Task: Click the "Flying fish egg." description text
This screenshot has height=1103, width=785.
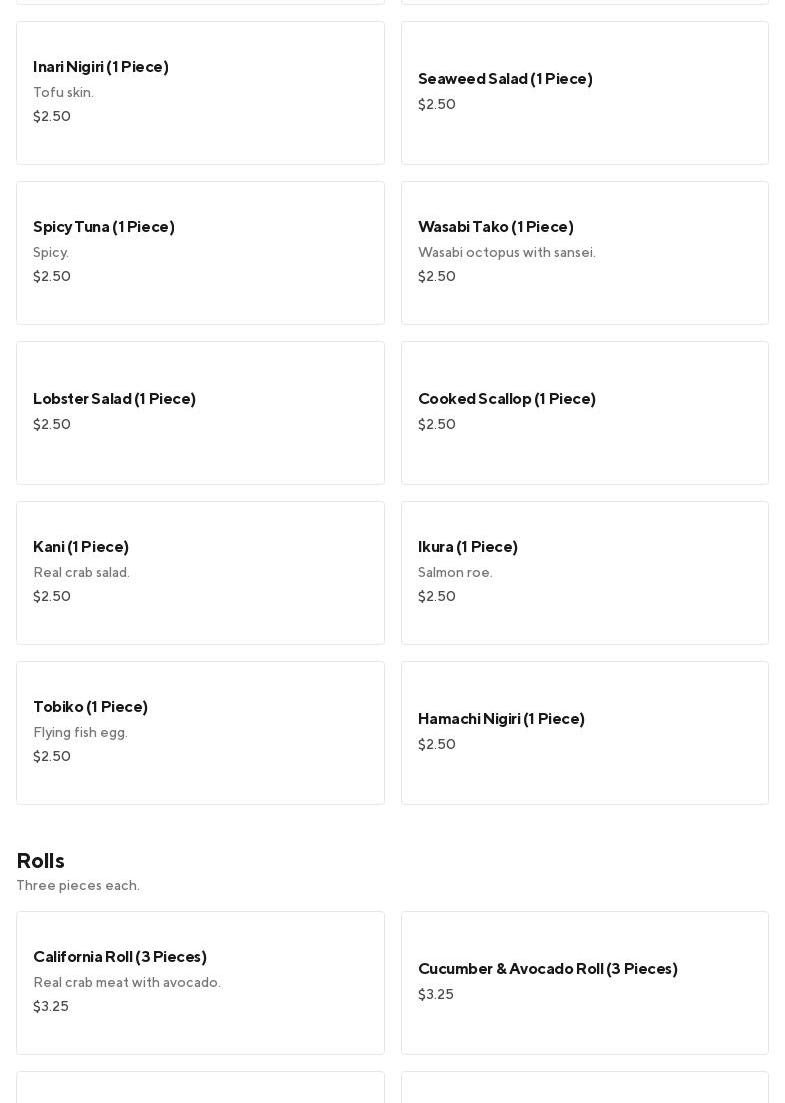Action: (x=80, y=733)
